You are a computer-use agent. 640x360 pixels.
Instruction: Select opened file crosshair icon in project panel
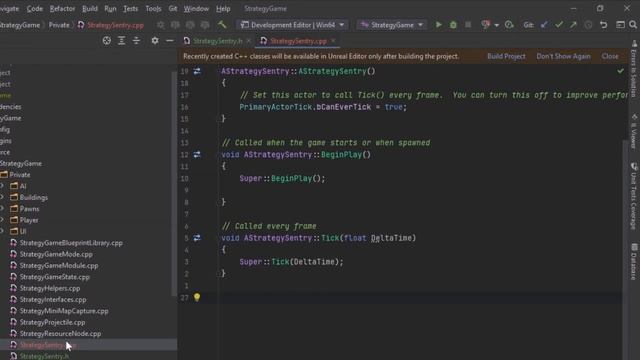point(107,40)
